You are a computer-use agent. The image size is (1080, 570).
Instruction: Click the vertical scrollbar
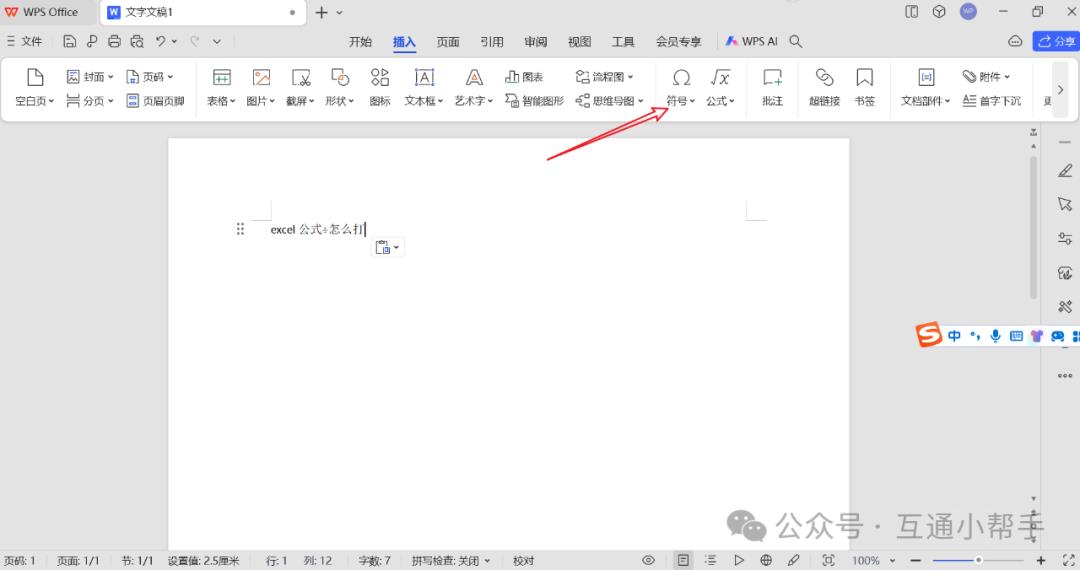pos(1033,227)
